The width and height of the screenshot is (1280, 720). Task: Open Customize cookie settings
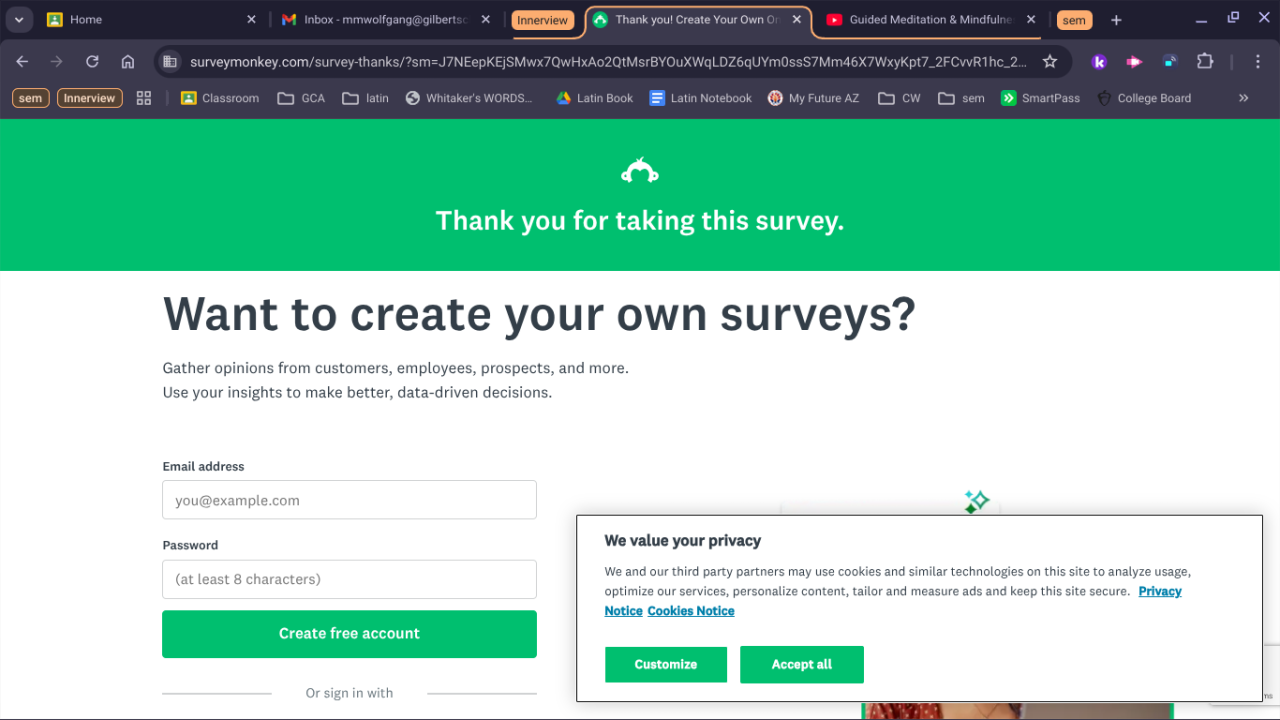pyautogui.click(x=665, y=664)
